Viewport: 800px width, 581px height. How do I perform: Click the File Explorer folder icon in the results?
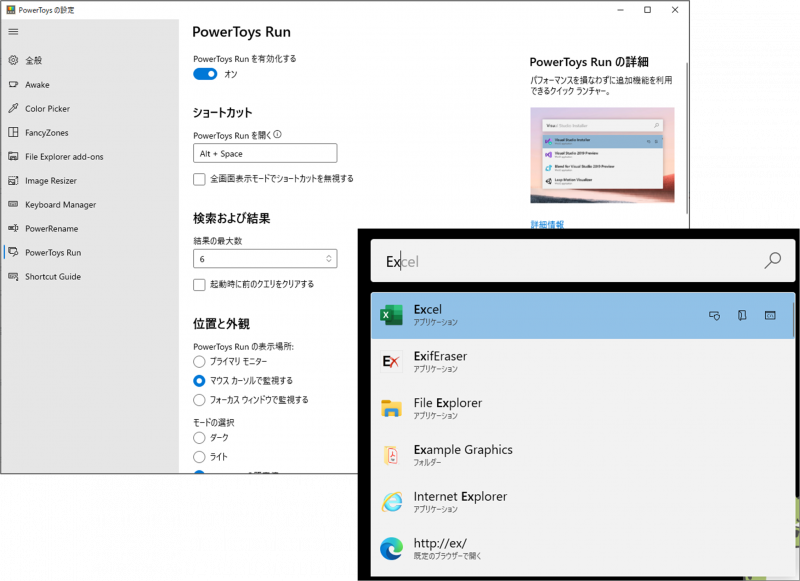(391, 409)
